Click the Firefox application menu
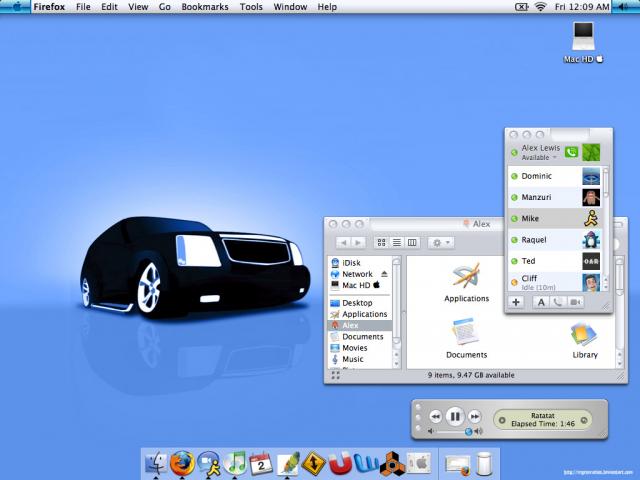640x480 pixels. (x=49, y=7)
